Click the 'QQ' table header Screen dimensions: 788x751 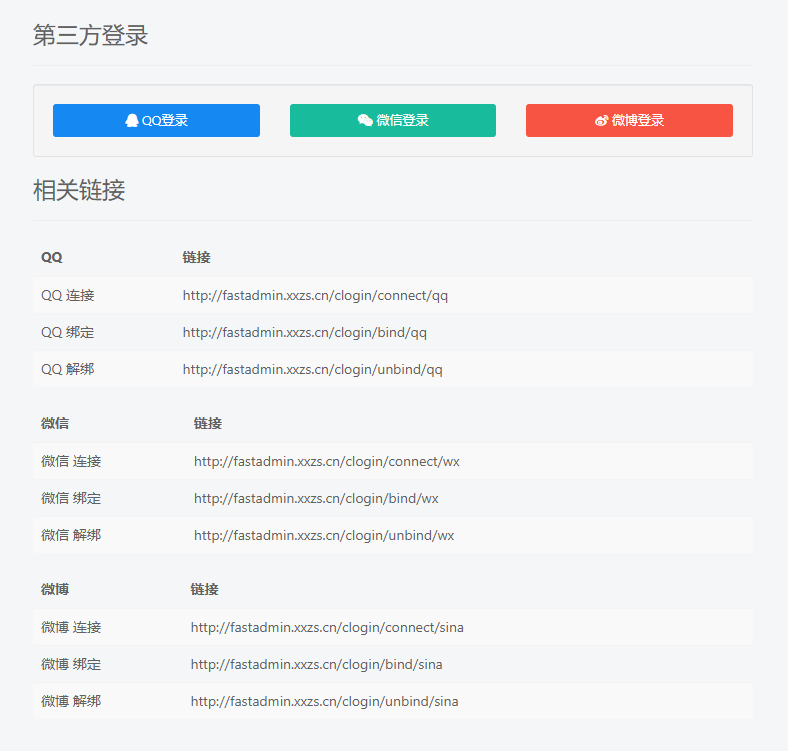pyautogui.click(x=52, y=257)
